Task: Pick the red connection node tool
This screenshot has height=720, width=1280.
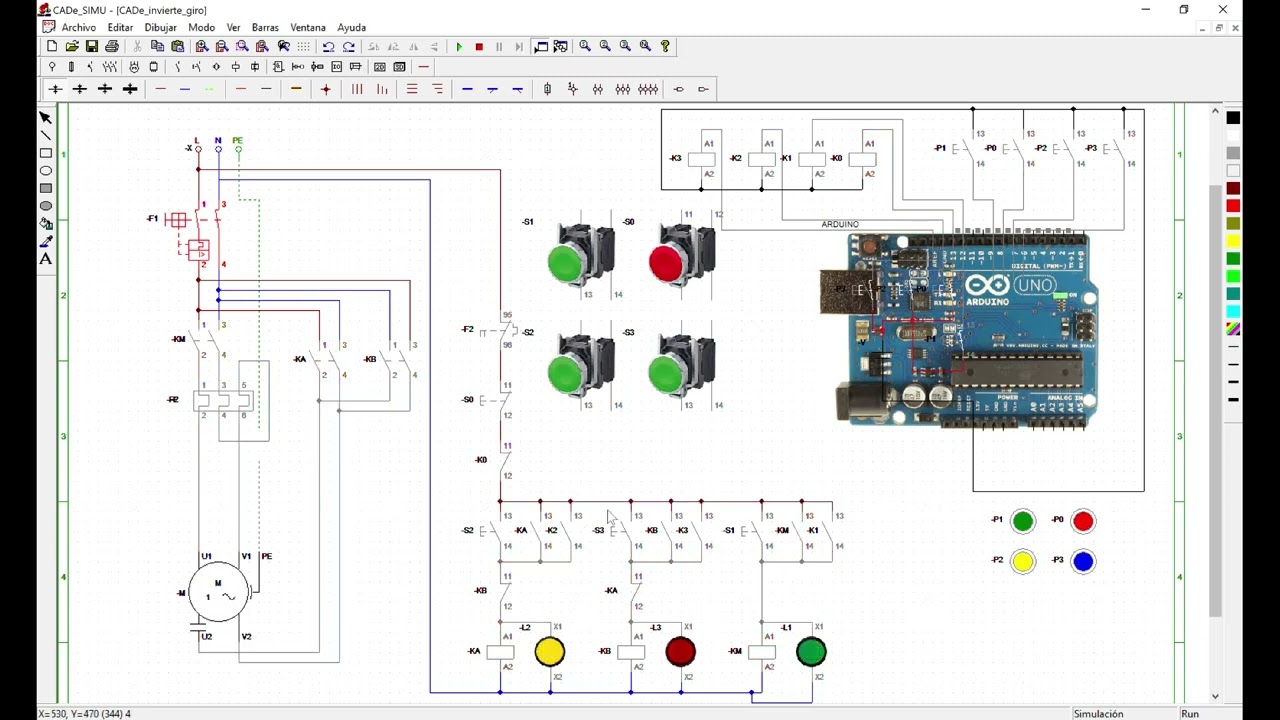Action: click(x=325, y=89)
